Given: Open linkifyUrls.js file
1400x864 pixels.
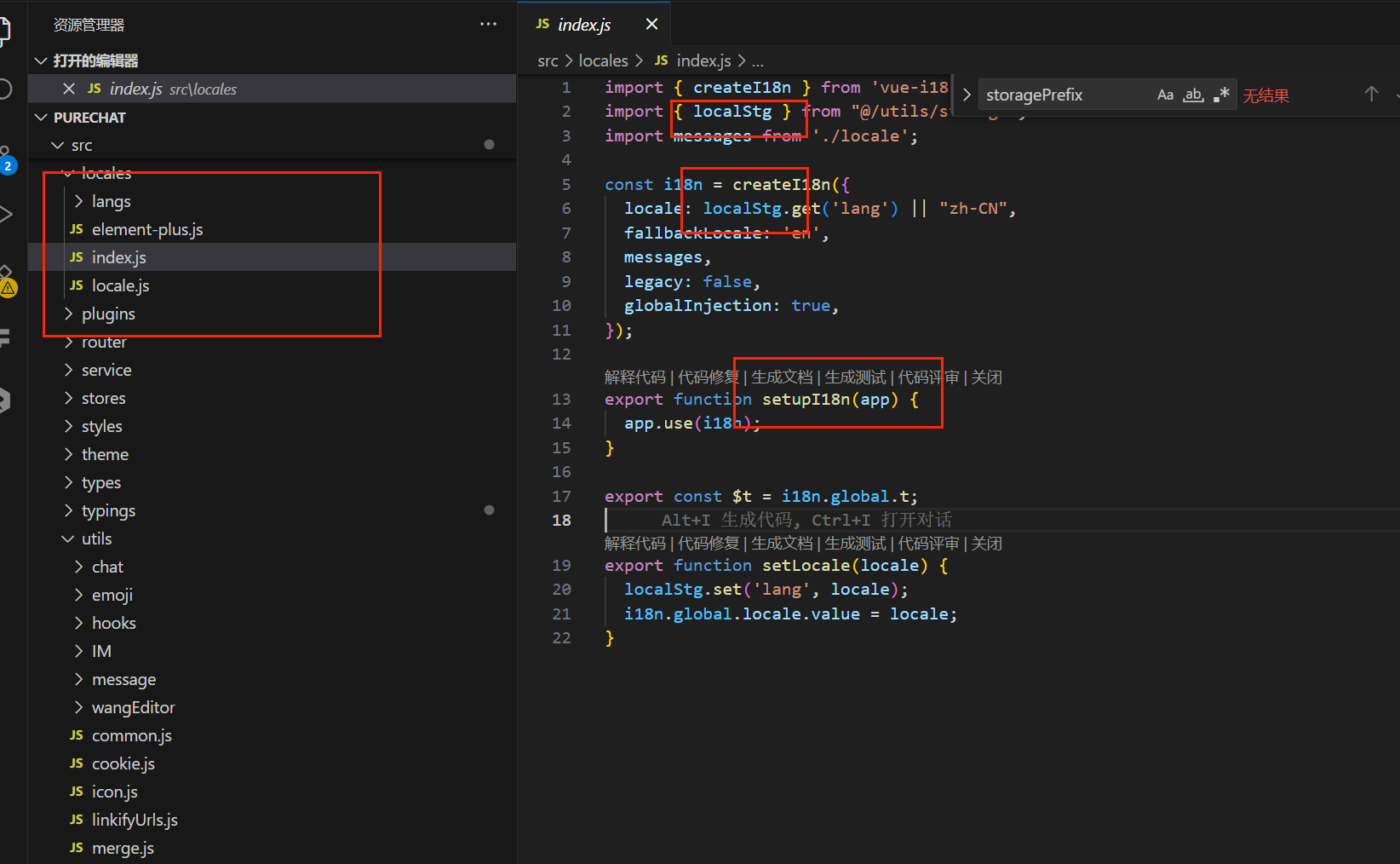Looking at the screenshot, I should (135, 820).
